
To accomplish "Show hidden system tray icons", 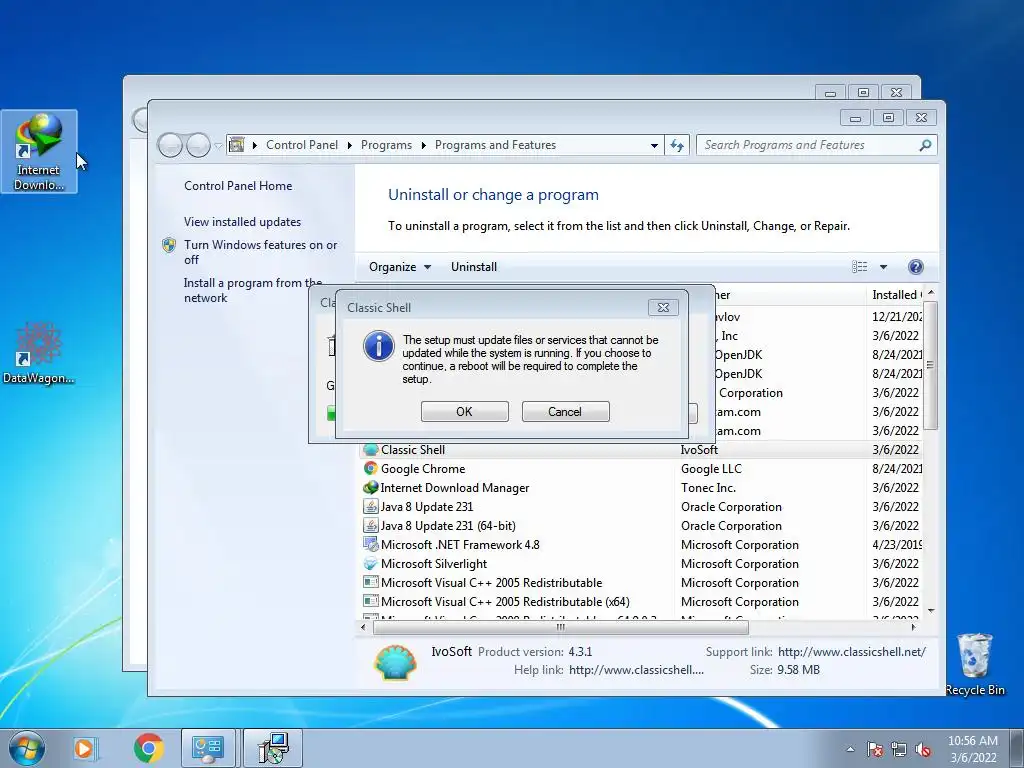I will click(850, 749).
